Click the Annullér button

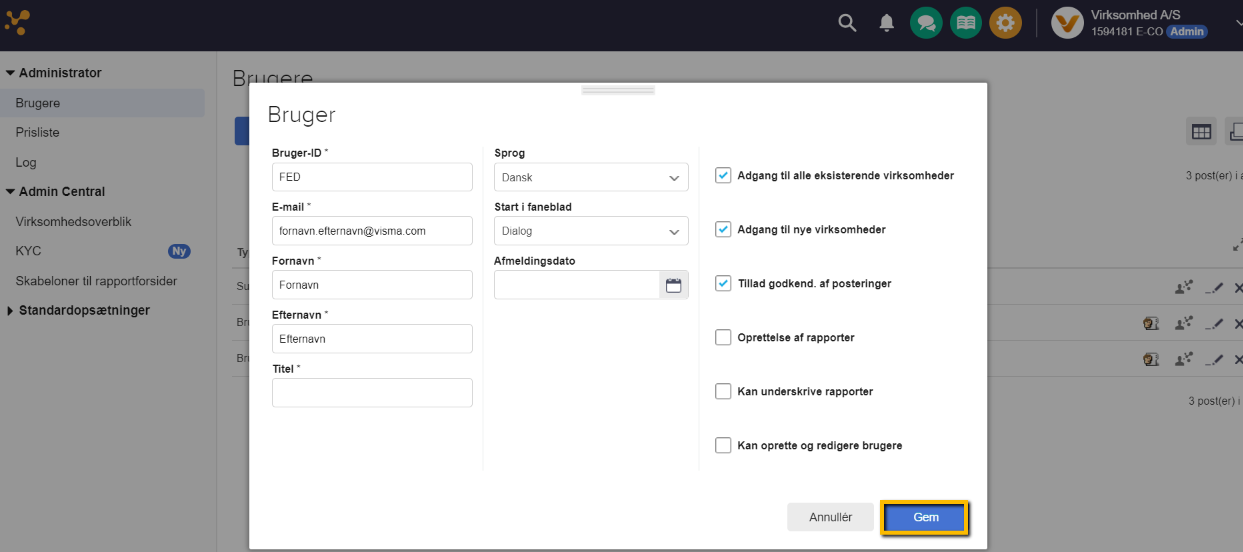pyautogui.click(x=830, y=517)
